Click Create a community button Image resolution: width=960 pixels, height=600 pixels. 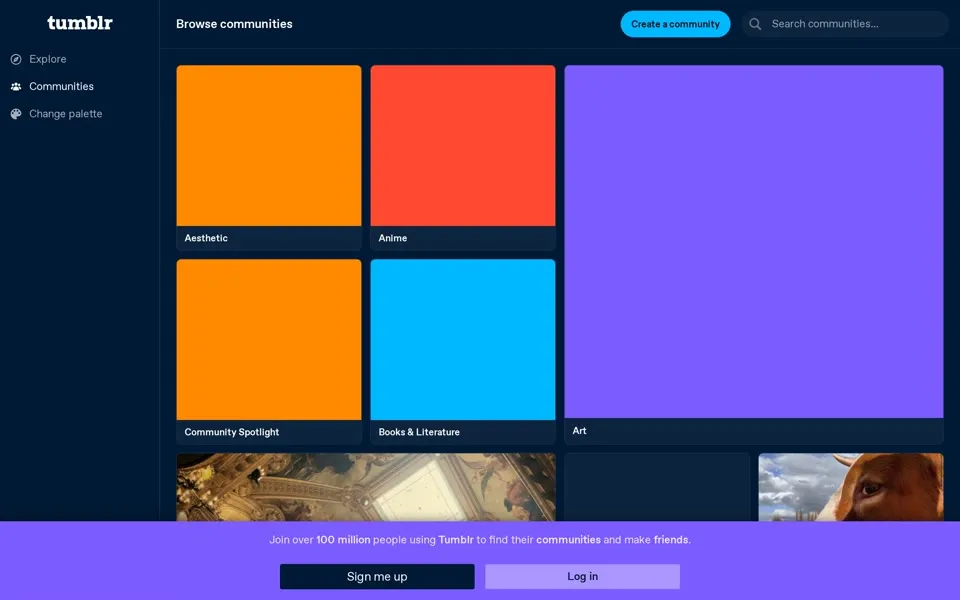tap(675, 24)
